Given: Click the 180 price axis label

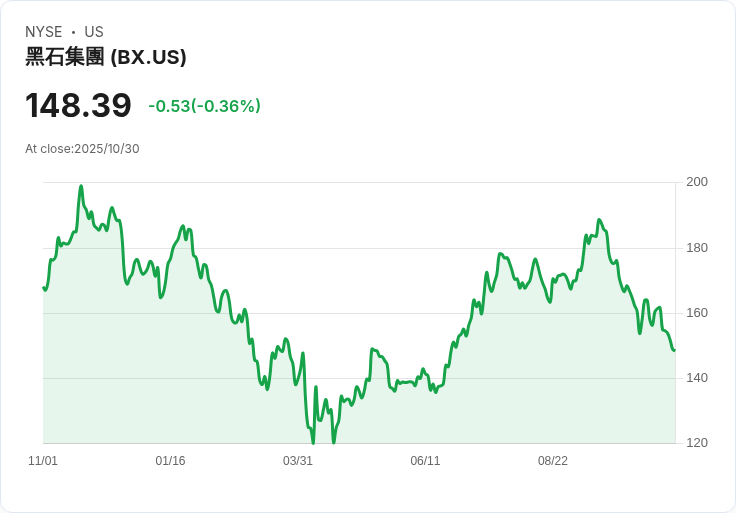Looking at the screenshot, I should tap(697, 248).
